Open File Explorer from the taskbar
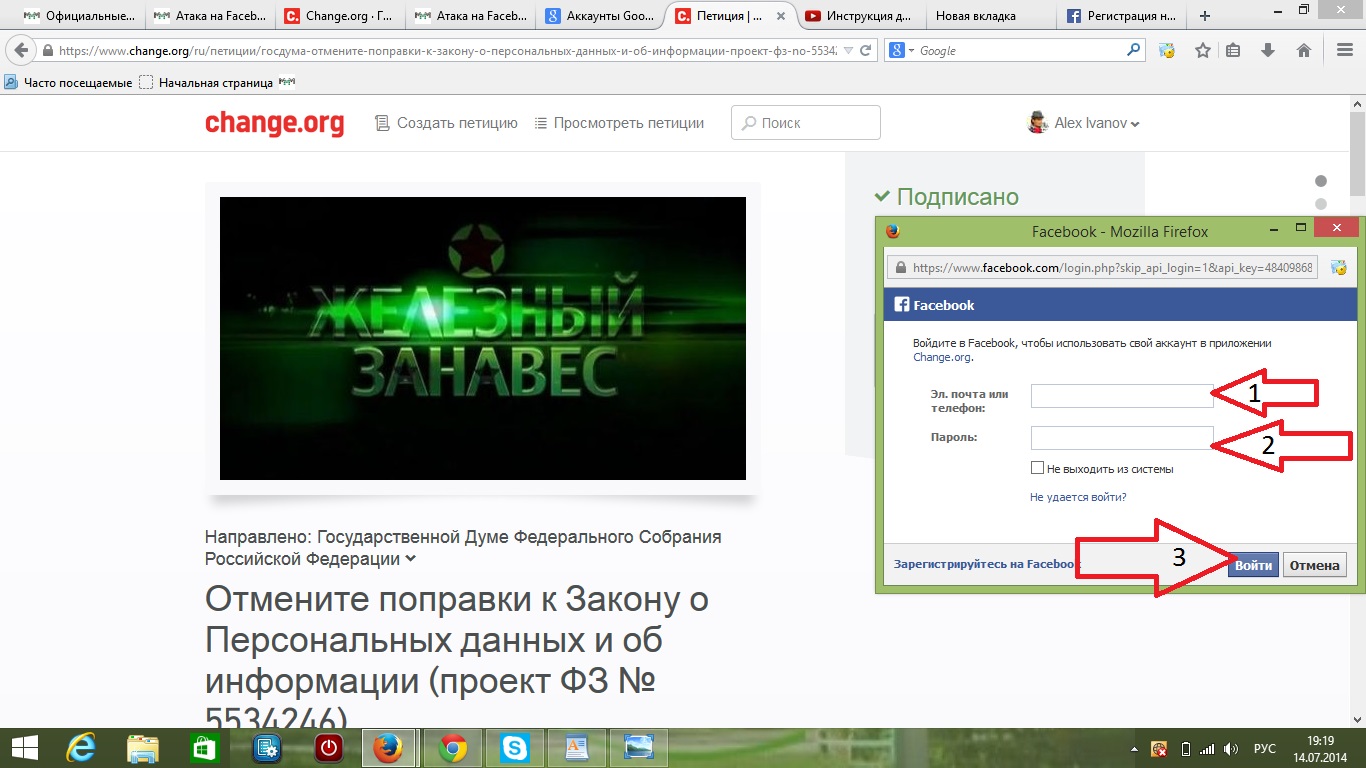The height and width of the screenshot is (768, 1366). [142, 748]
